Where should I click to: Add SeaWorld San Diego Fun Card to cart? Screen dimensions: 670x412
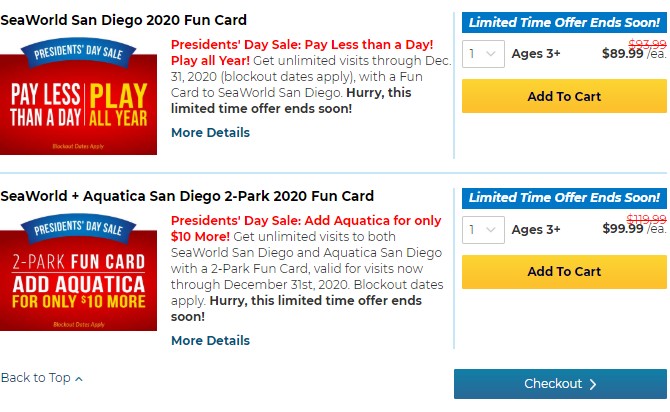coord(564,96)
